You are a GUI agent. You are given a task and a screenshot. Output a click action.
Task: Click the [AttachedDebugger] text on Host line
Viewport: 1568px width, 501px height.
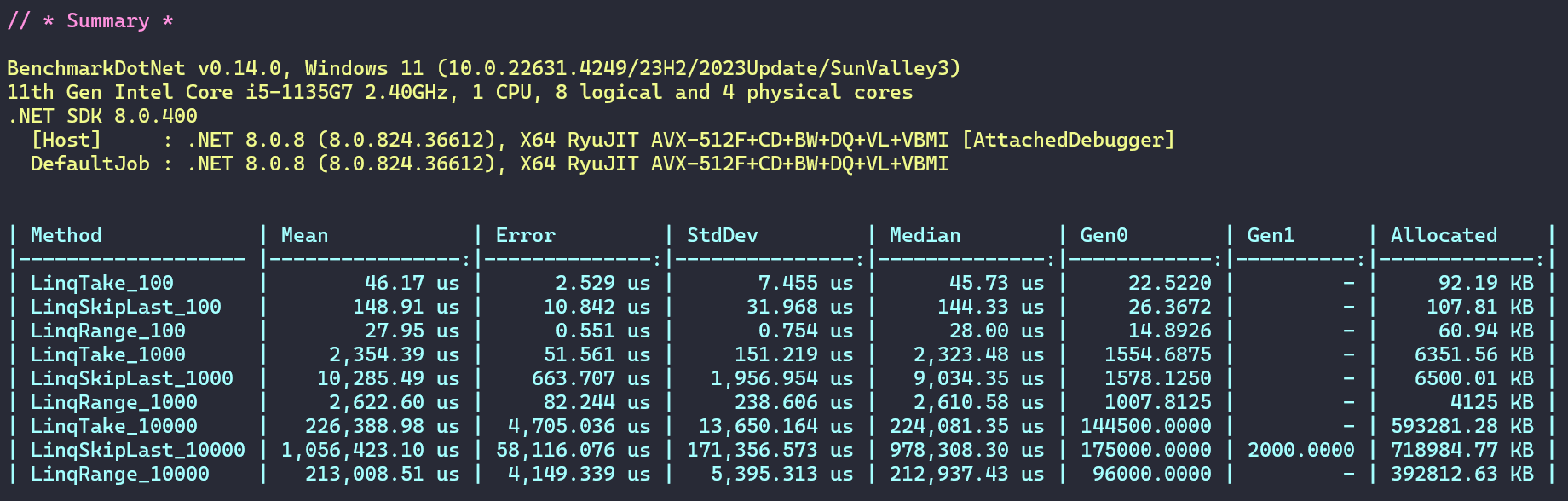(1068, 140)
